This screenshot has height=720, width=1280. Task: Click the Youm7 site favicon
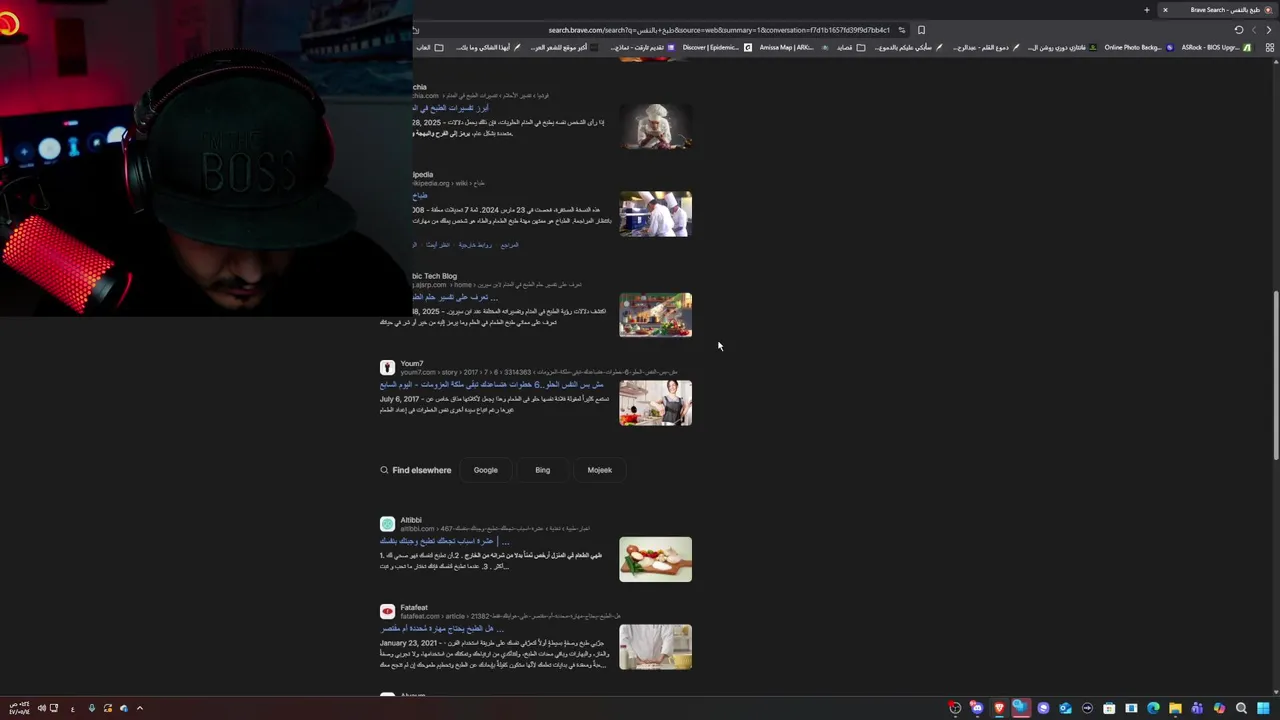tap(387, 368)
